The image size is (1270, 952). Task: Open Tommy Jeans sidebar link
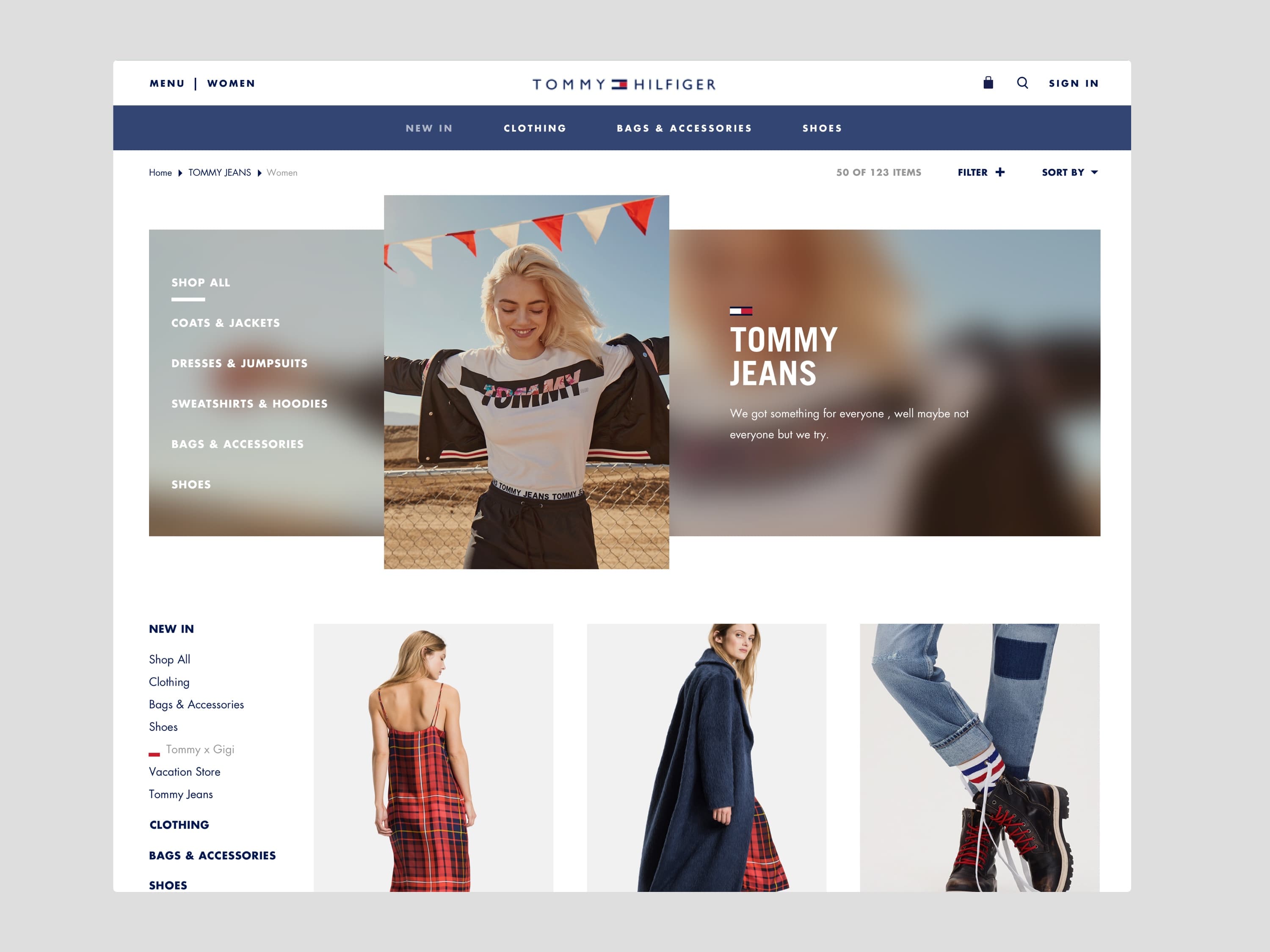[181, 794]
